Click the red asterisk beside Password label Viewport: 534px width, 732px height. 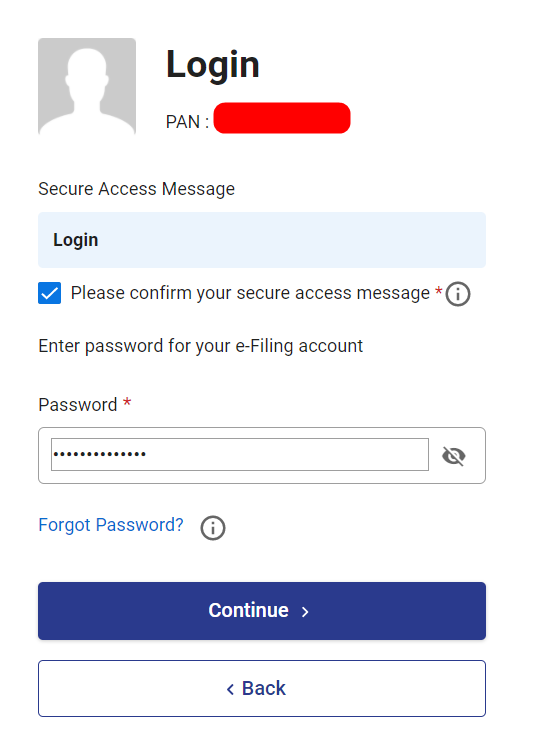(127, 402)
